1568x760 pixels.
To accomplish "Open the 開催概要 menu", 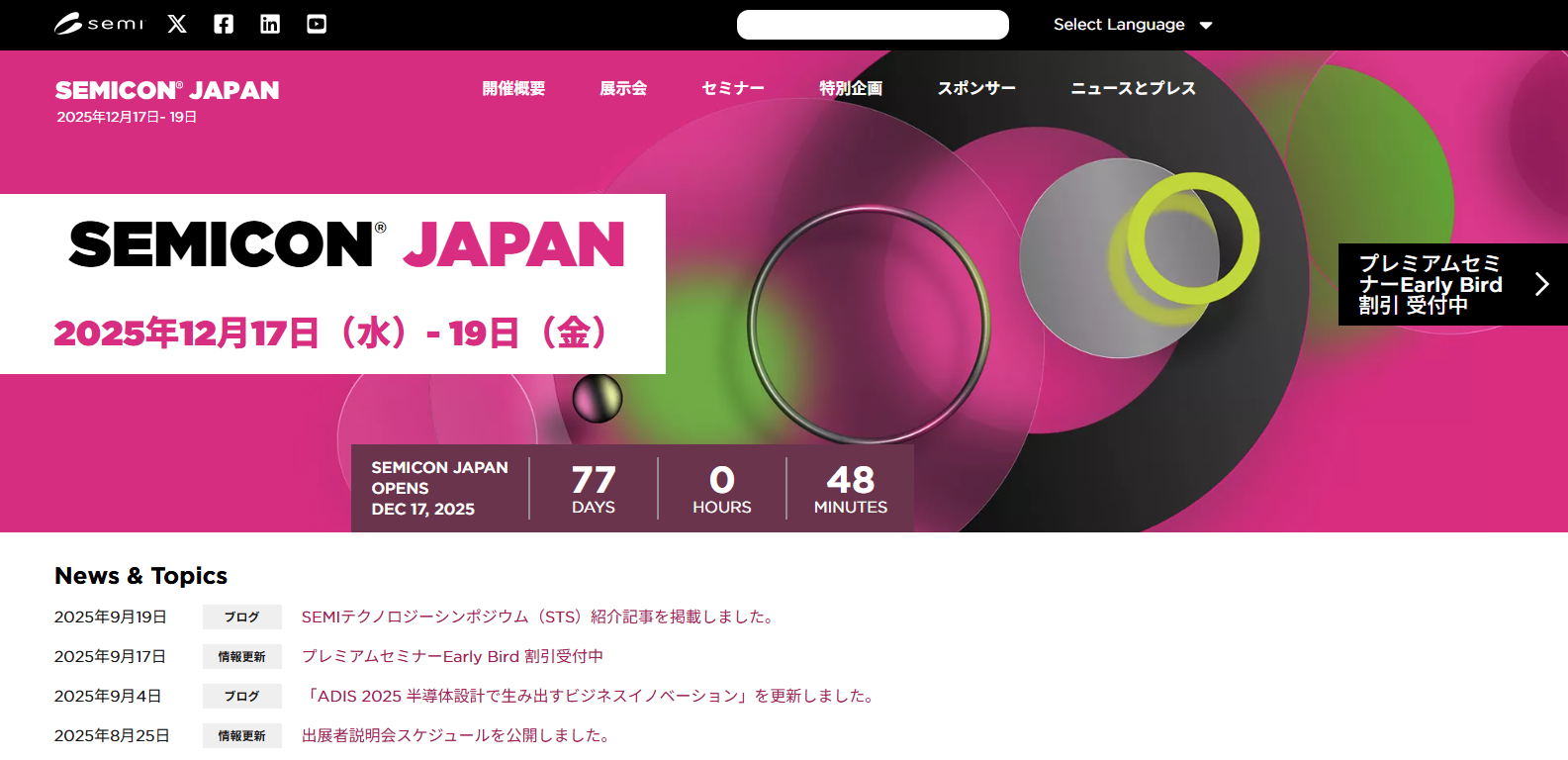I will pos(513,88).
